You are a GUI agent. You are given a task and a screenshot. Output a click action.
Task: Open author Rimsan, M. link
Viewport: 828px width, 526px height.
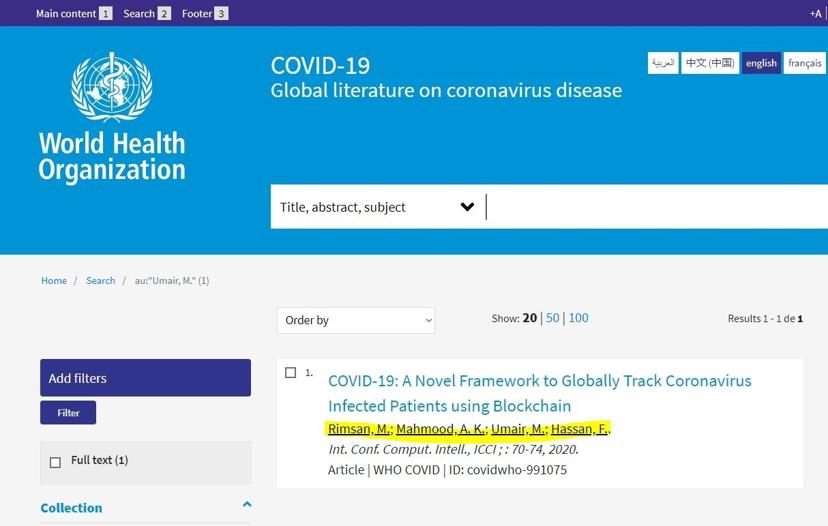coord(359,429)
